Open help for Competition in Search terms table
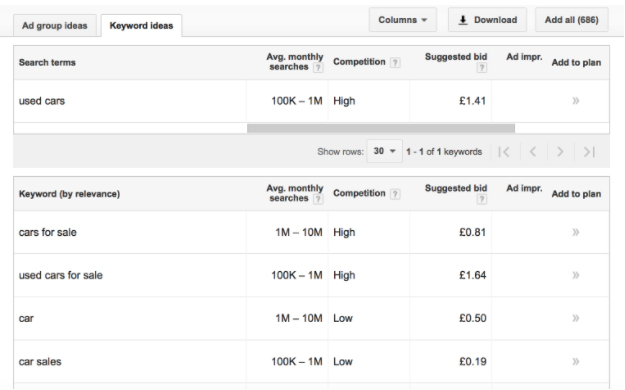The width and height of the screenshot is (625, 390). tap(395, 63)
